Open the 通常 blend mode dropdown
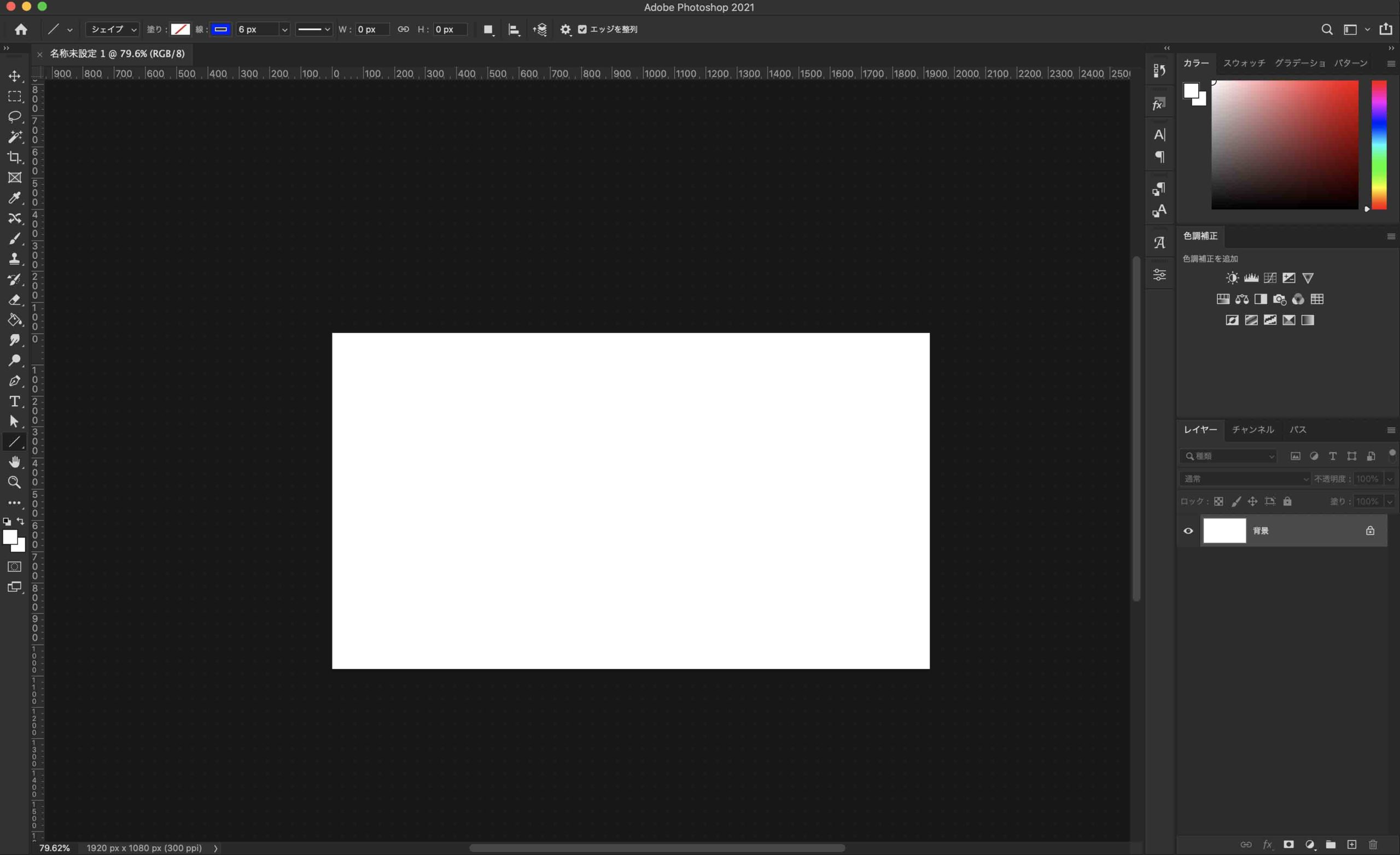Screen dimensions: 1400x855 tap(1244, 479)
